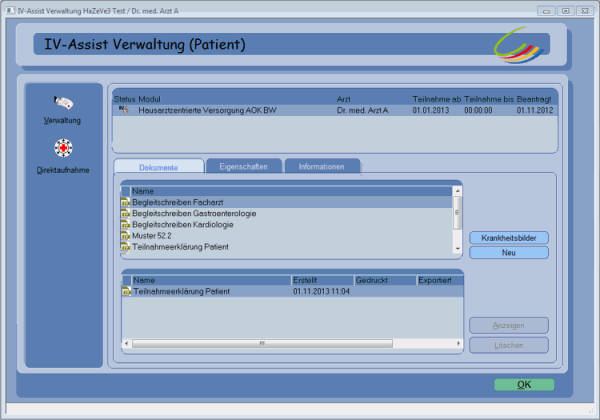Click the date 01.11.2013 11:04 cell

click(x=321, y=291)
